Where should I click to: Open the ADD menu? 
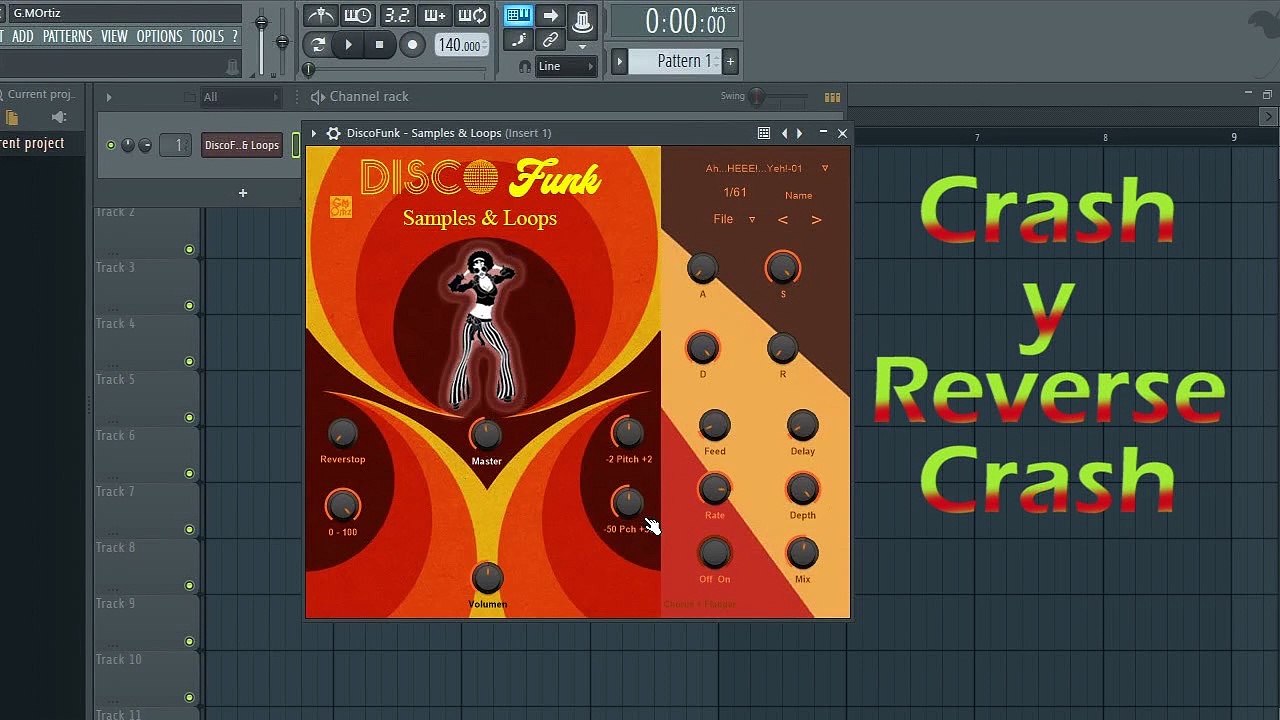(22, 36)
